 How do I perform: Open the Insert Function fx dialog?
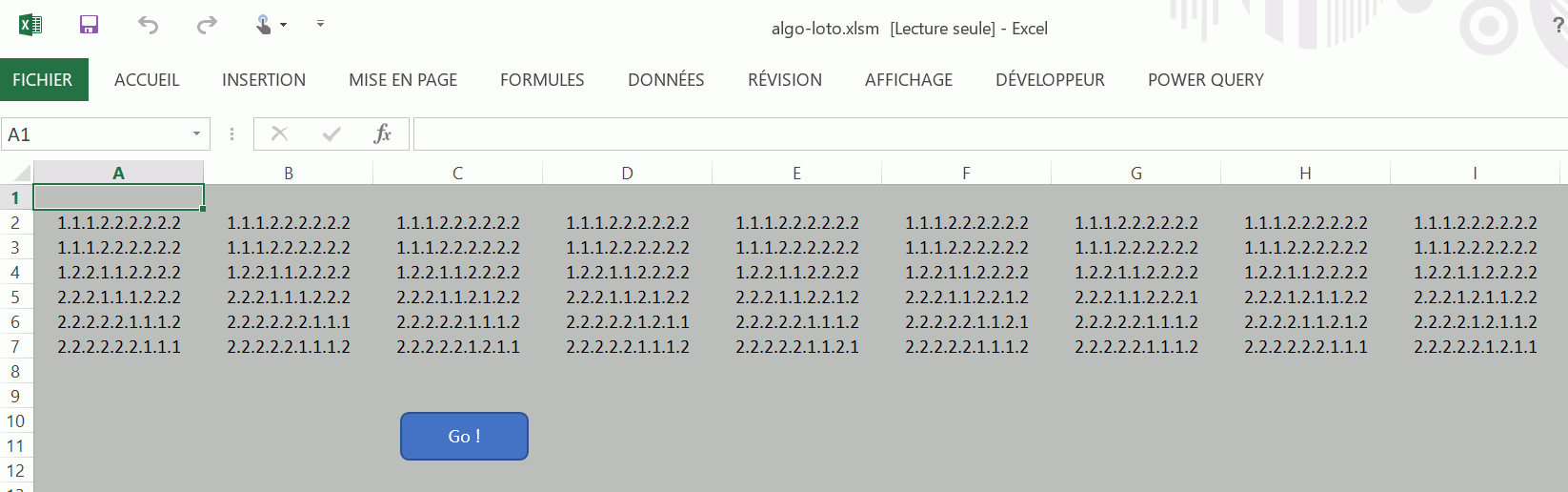click(x=383, y=134)
